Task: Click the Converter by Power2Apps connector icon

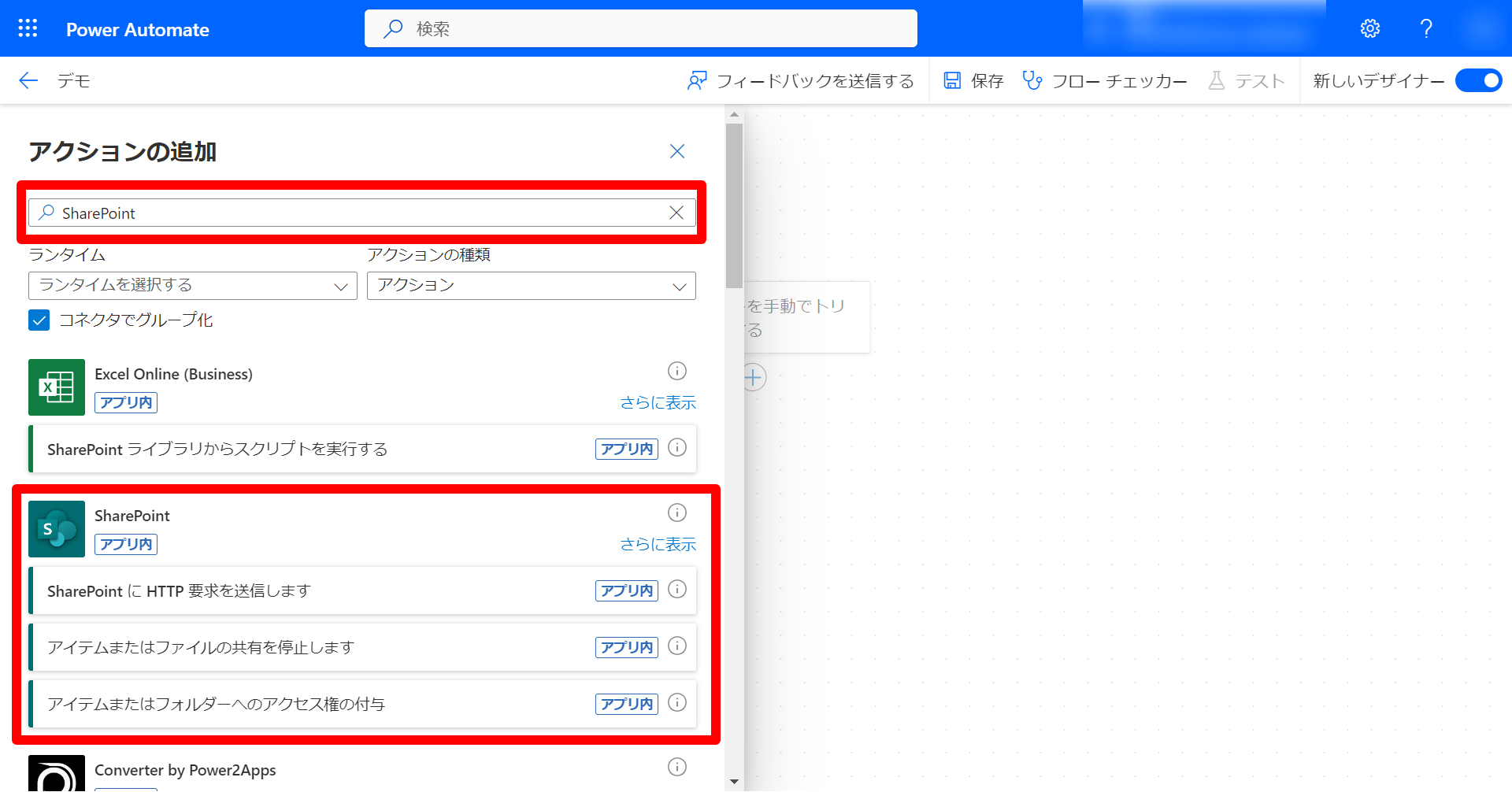Action: click(x=56, y=772)
